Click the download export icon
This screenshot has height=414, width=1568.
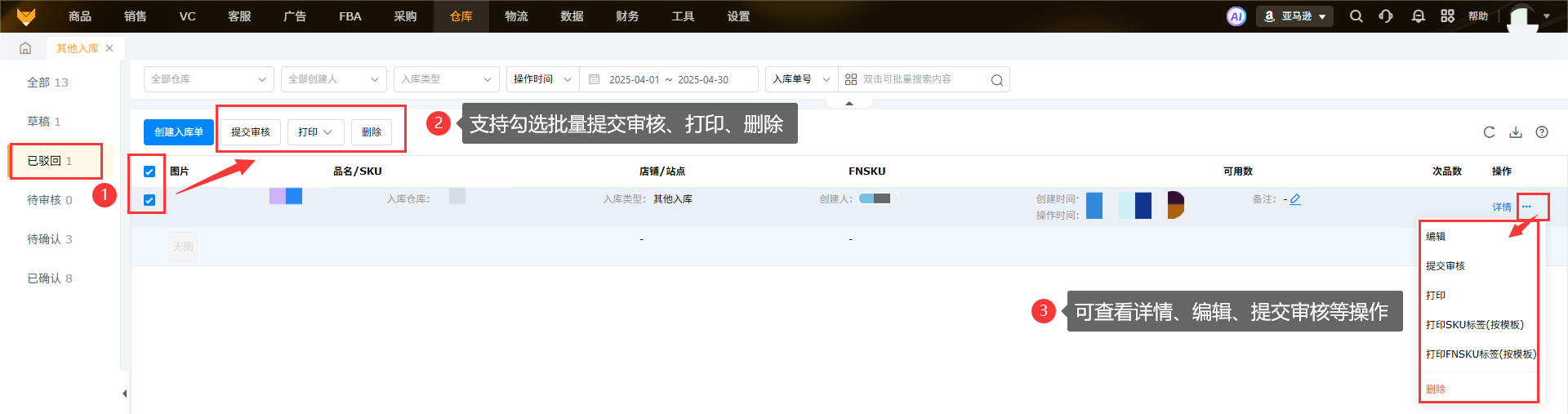[x=1516, y=132]
